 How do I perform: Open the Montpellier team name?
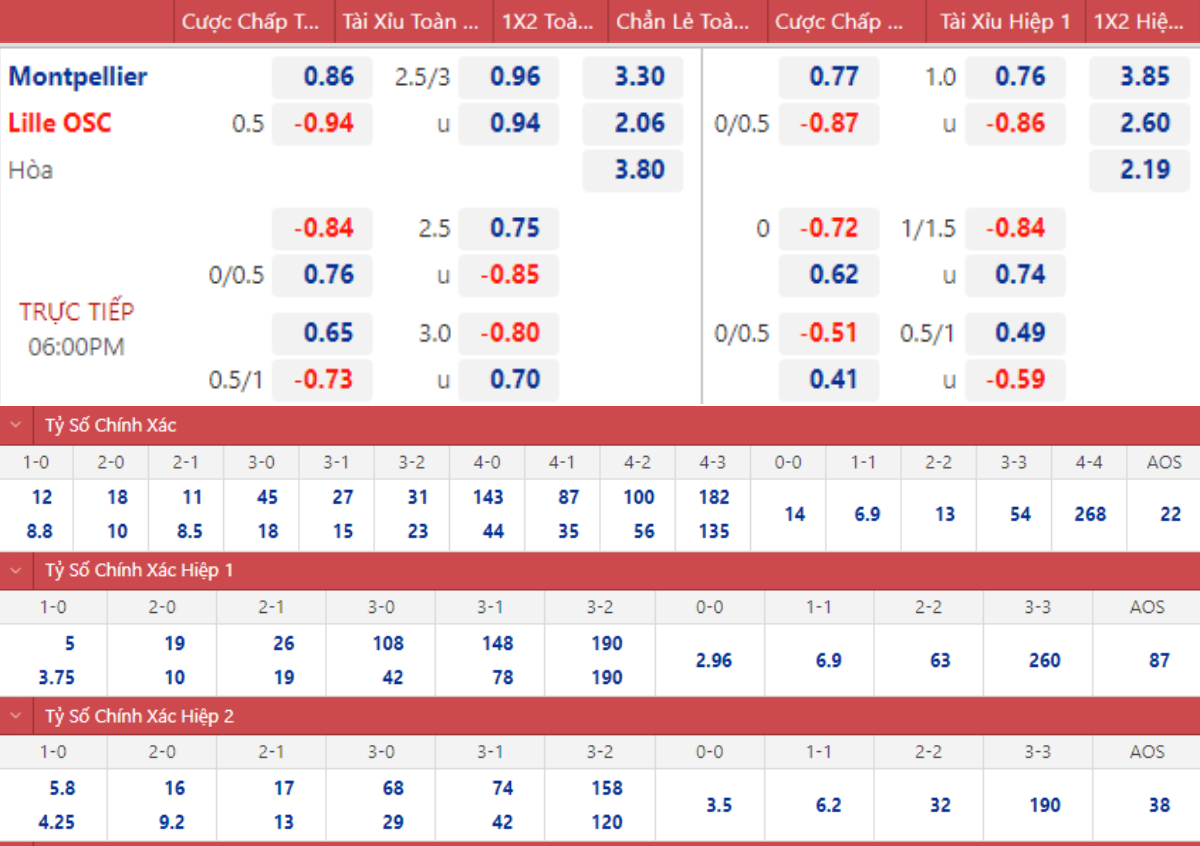(78, 76)
